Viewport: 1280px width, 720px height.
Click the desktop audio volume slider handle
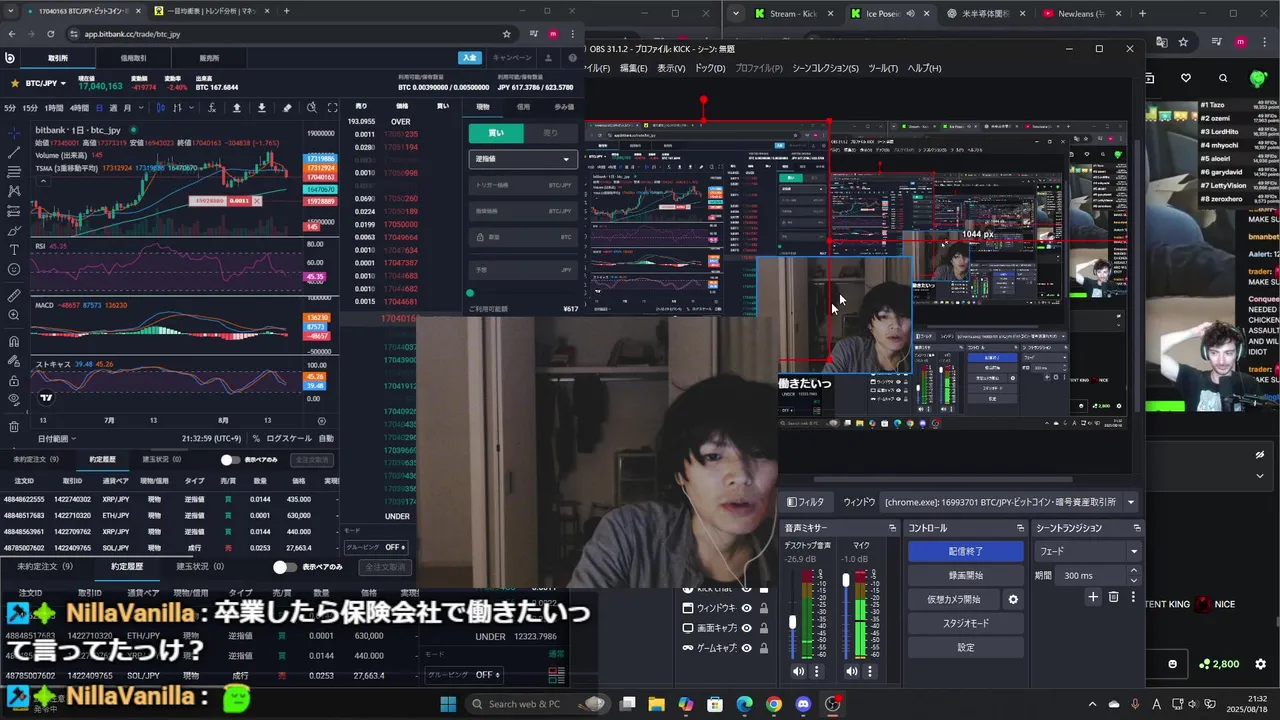793,622
